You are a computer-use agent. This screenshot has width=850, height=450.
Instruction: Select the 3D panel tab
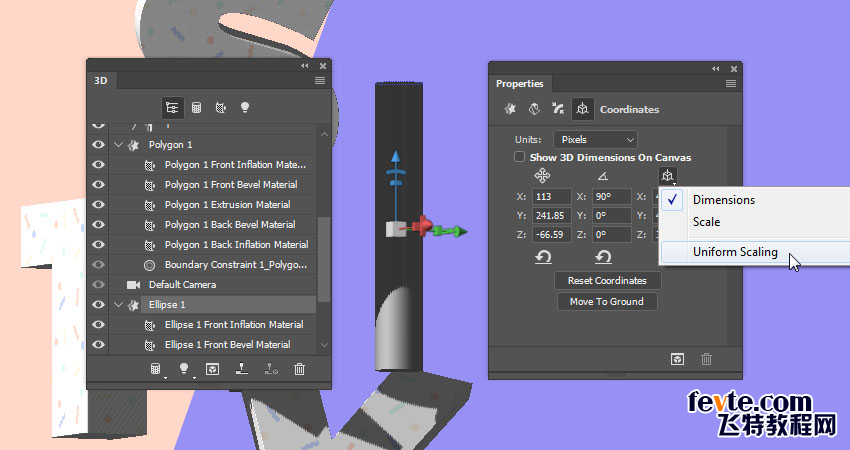(x=101, y=80)
